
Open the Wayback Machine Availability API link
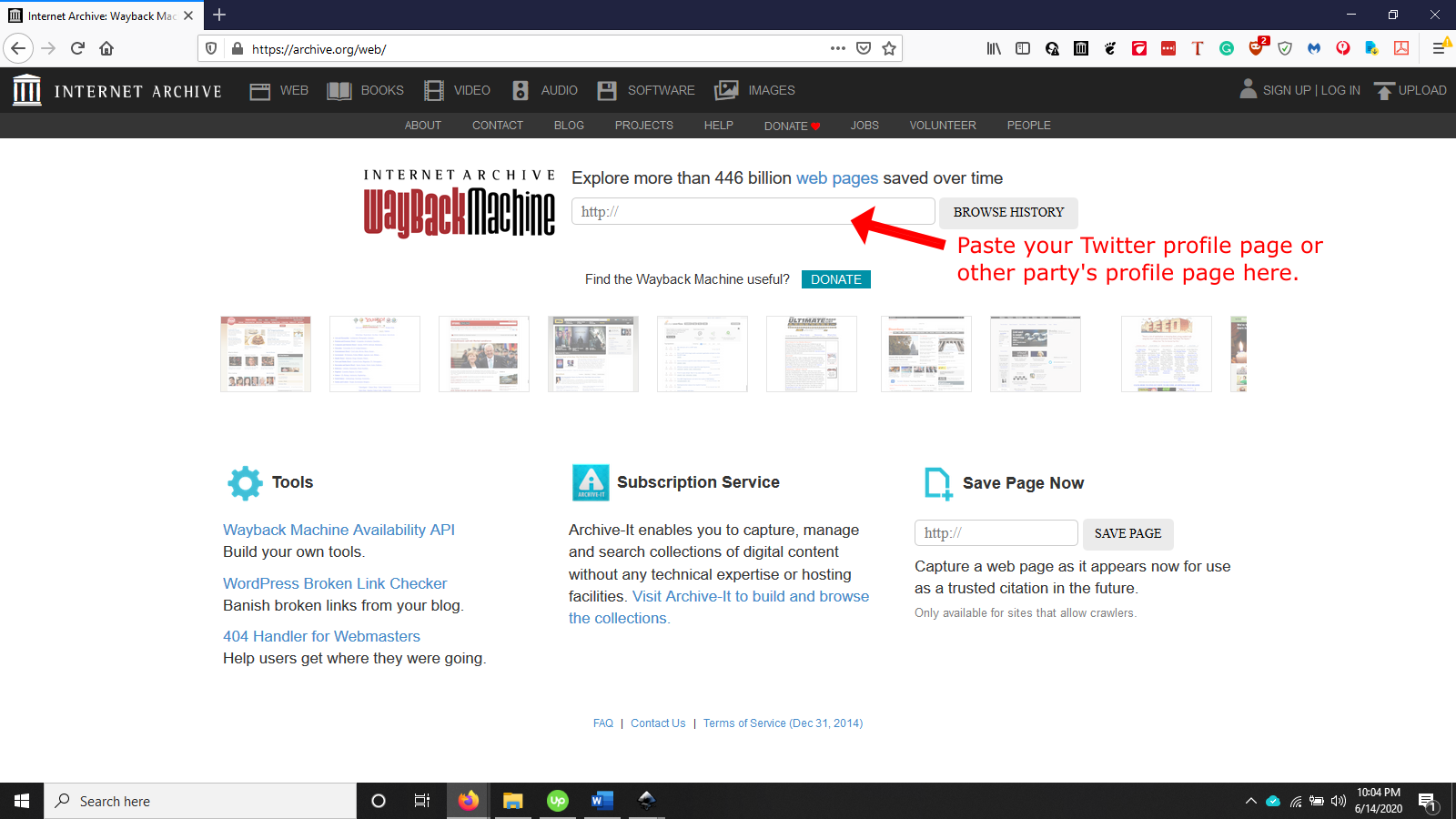[339, 530]
